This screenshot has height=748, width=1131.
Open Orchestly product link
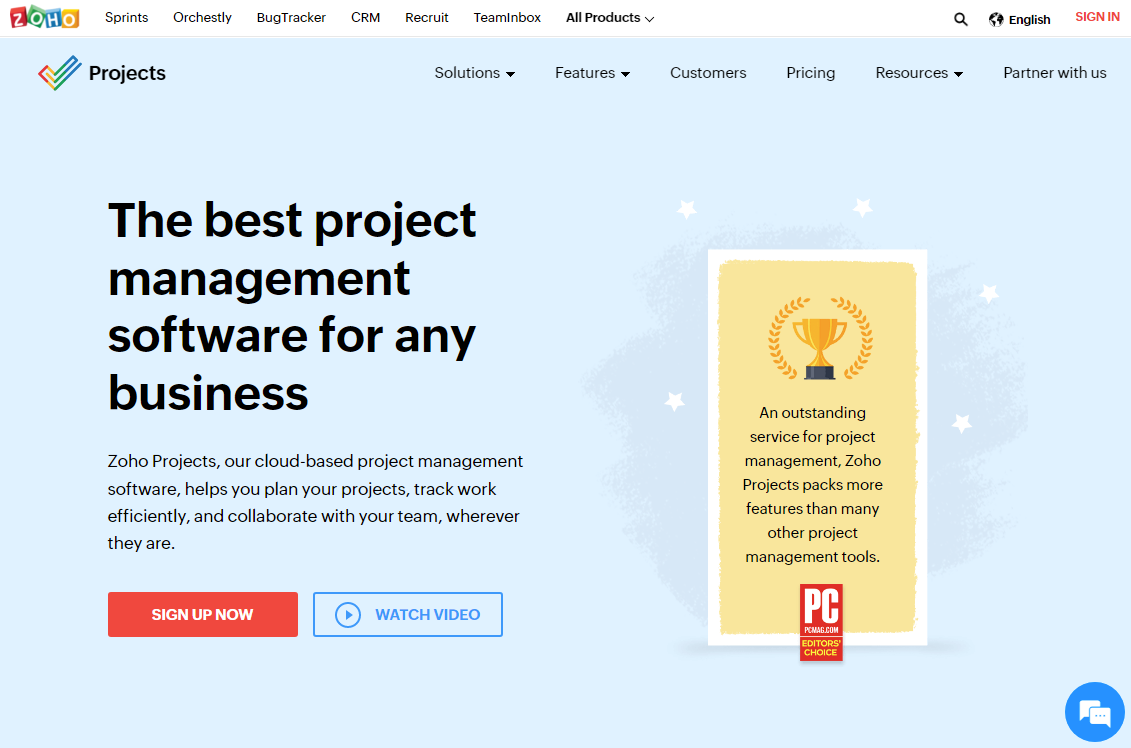click(x=202, y=17)
